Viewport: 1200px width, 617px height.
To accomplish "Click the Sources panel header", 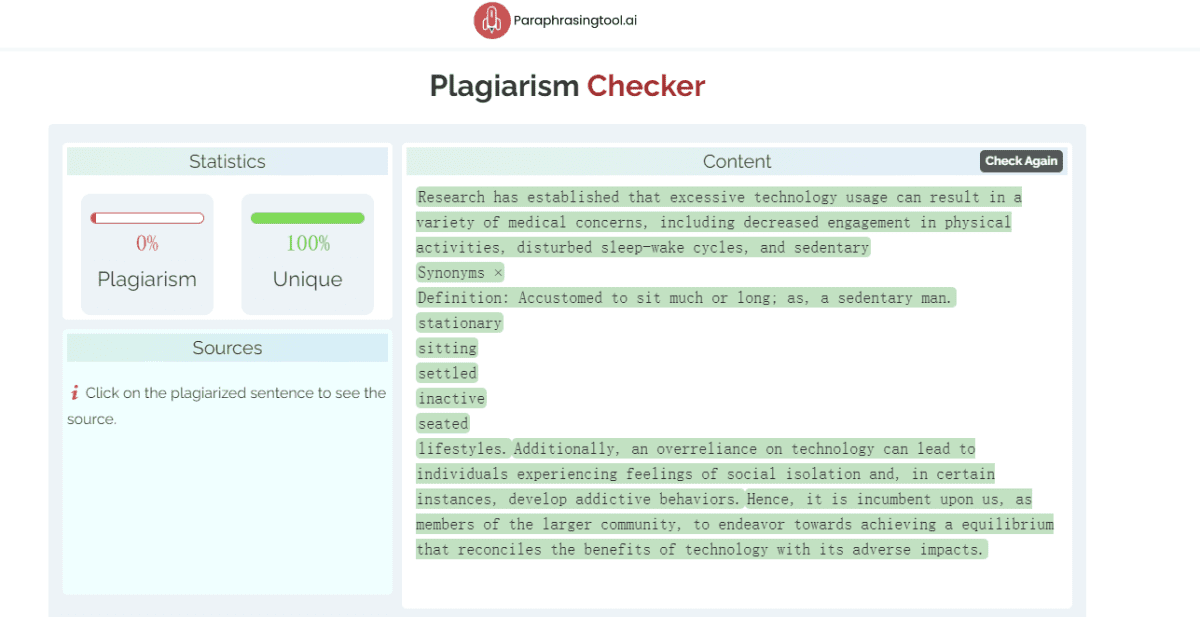I will [x=227, y=347].
